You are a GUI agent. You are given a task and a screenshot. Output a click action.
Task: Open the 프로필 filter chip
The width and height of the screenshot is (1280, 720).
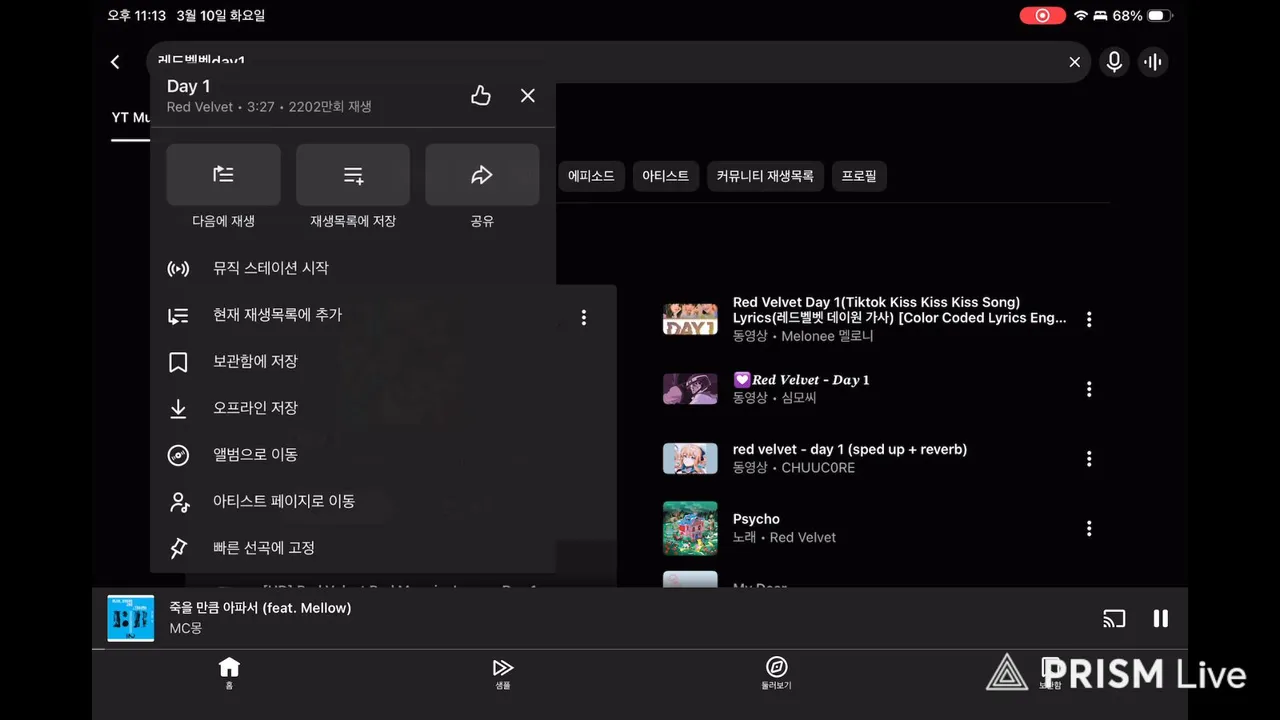click(x=859, y=176)
